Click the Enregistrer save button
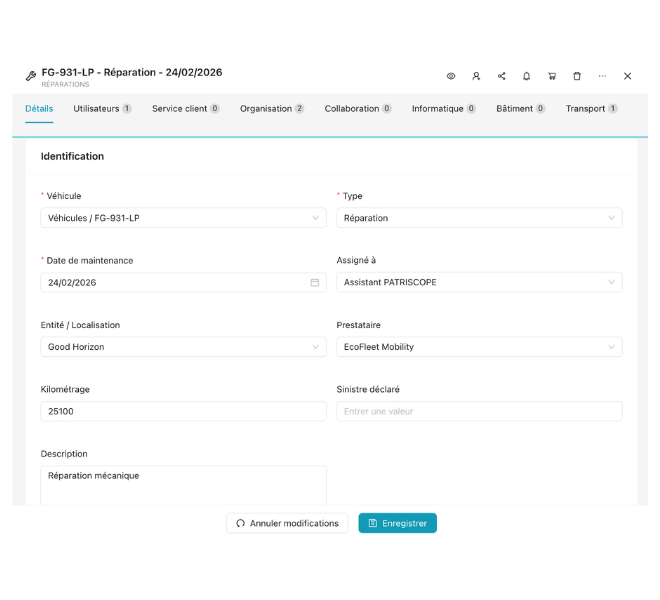Viewport: 660px width, 600px height. 398,523
